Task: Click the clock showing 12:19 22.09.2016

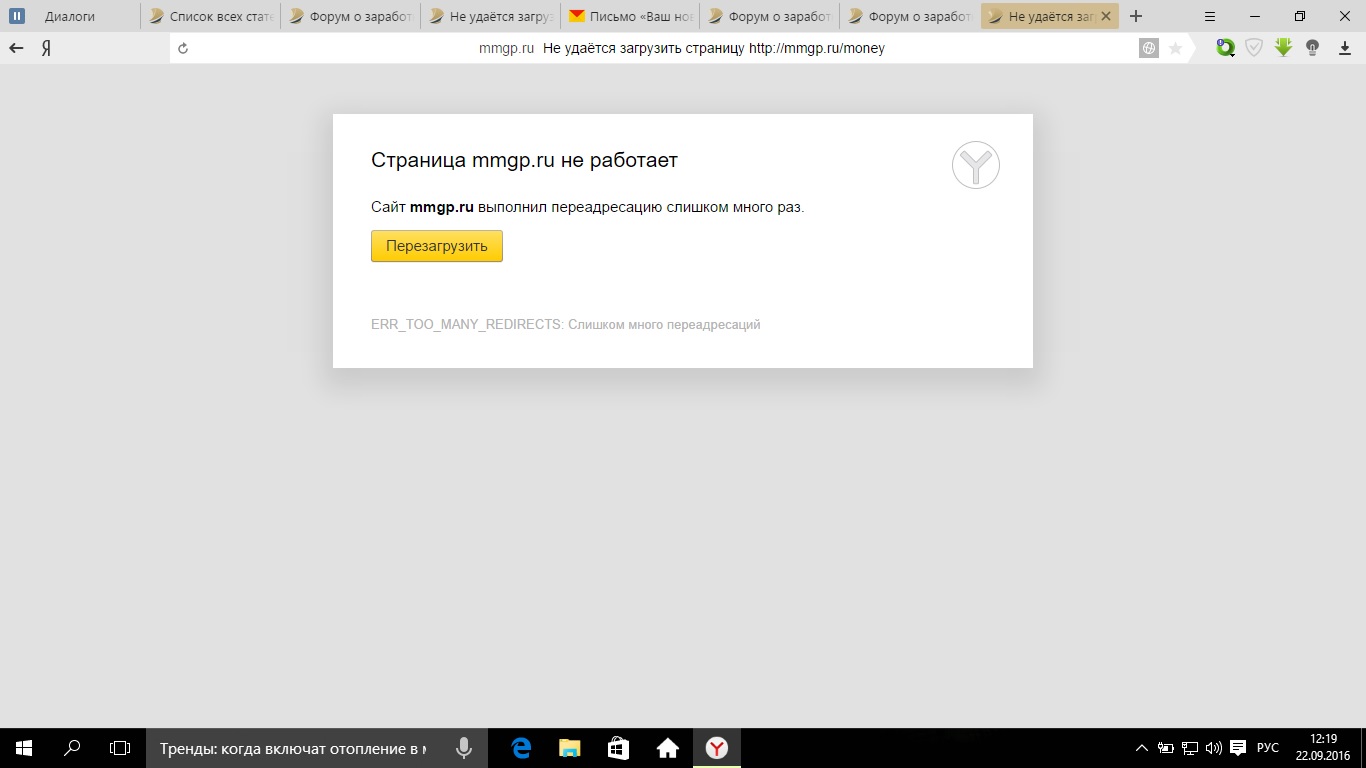Action: coord(1323,748)
